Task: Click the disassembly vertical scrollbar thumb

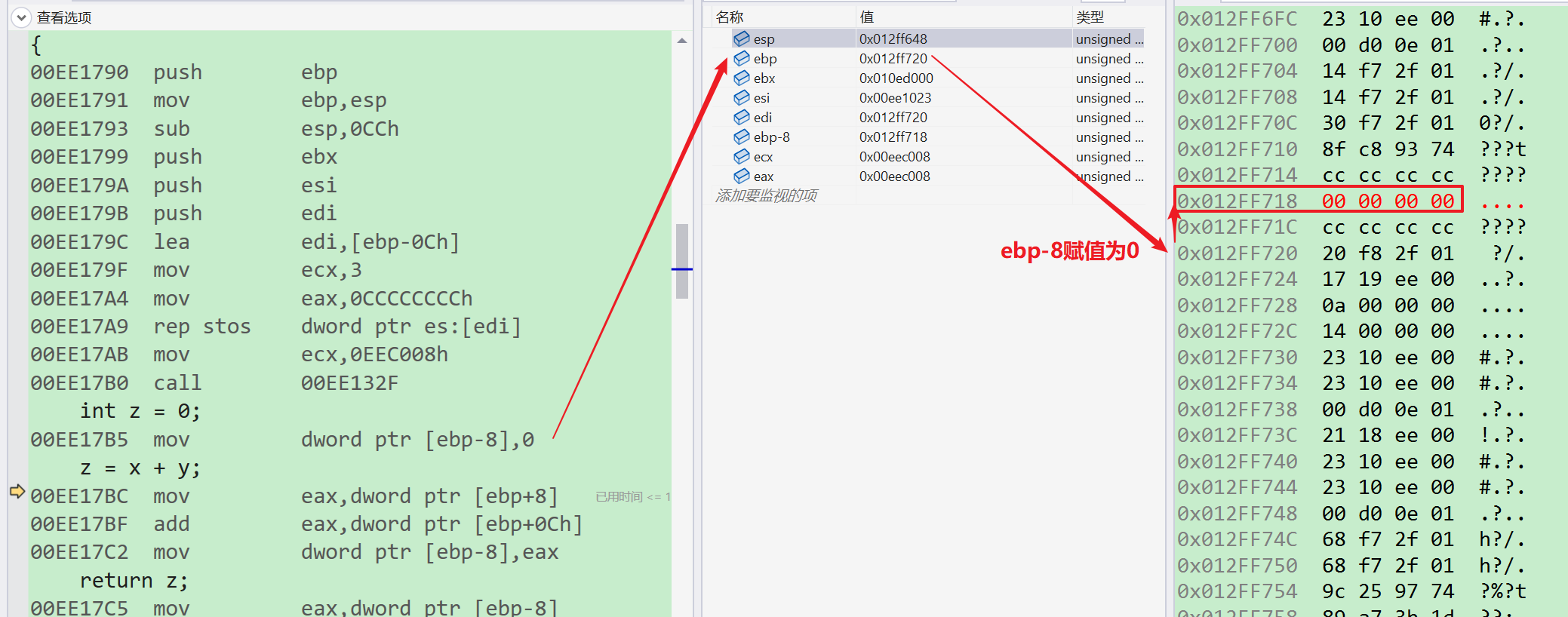Action: click(x=682, y=261)
